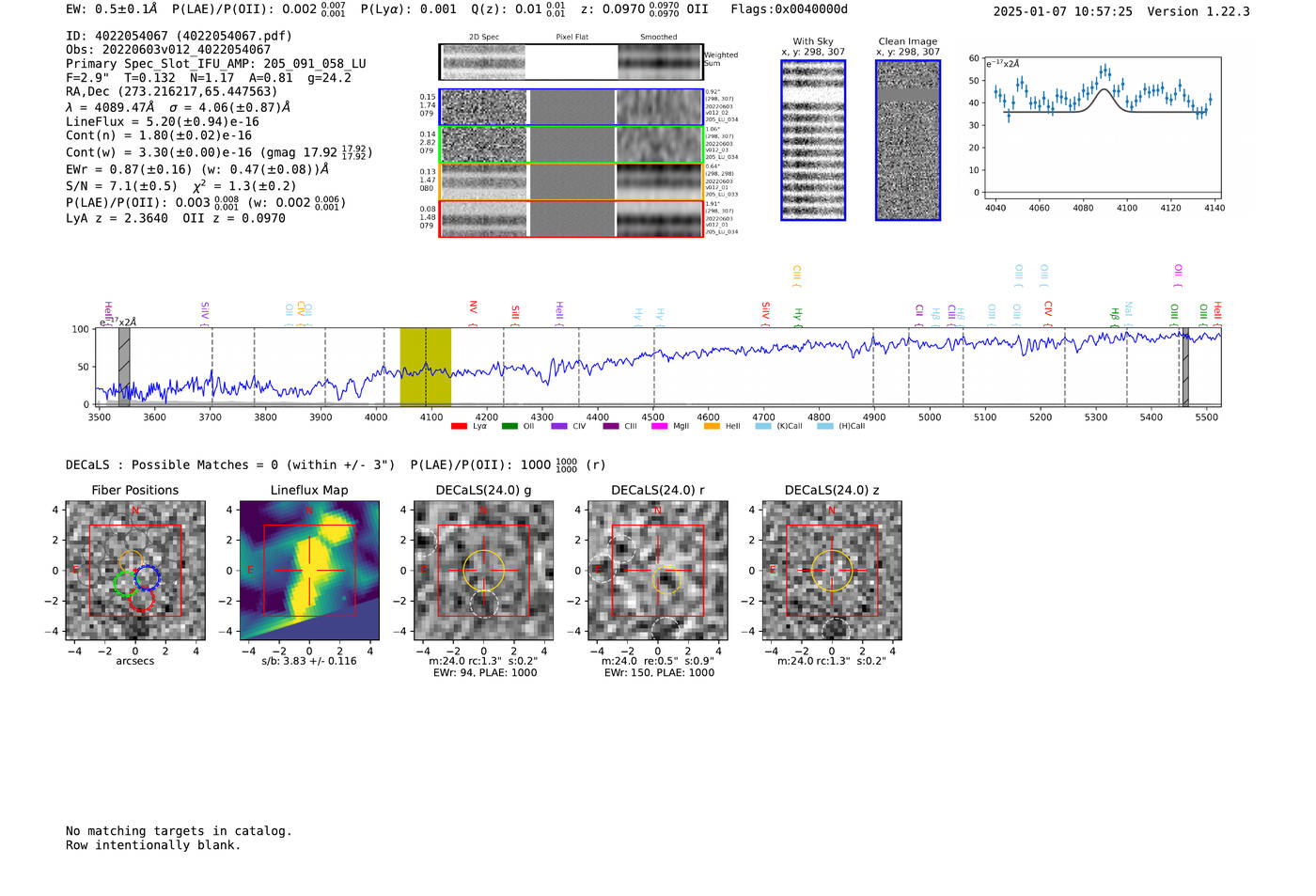Open the Lineflux Map image

309,570
